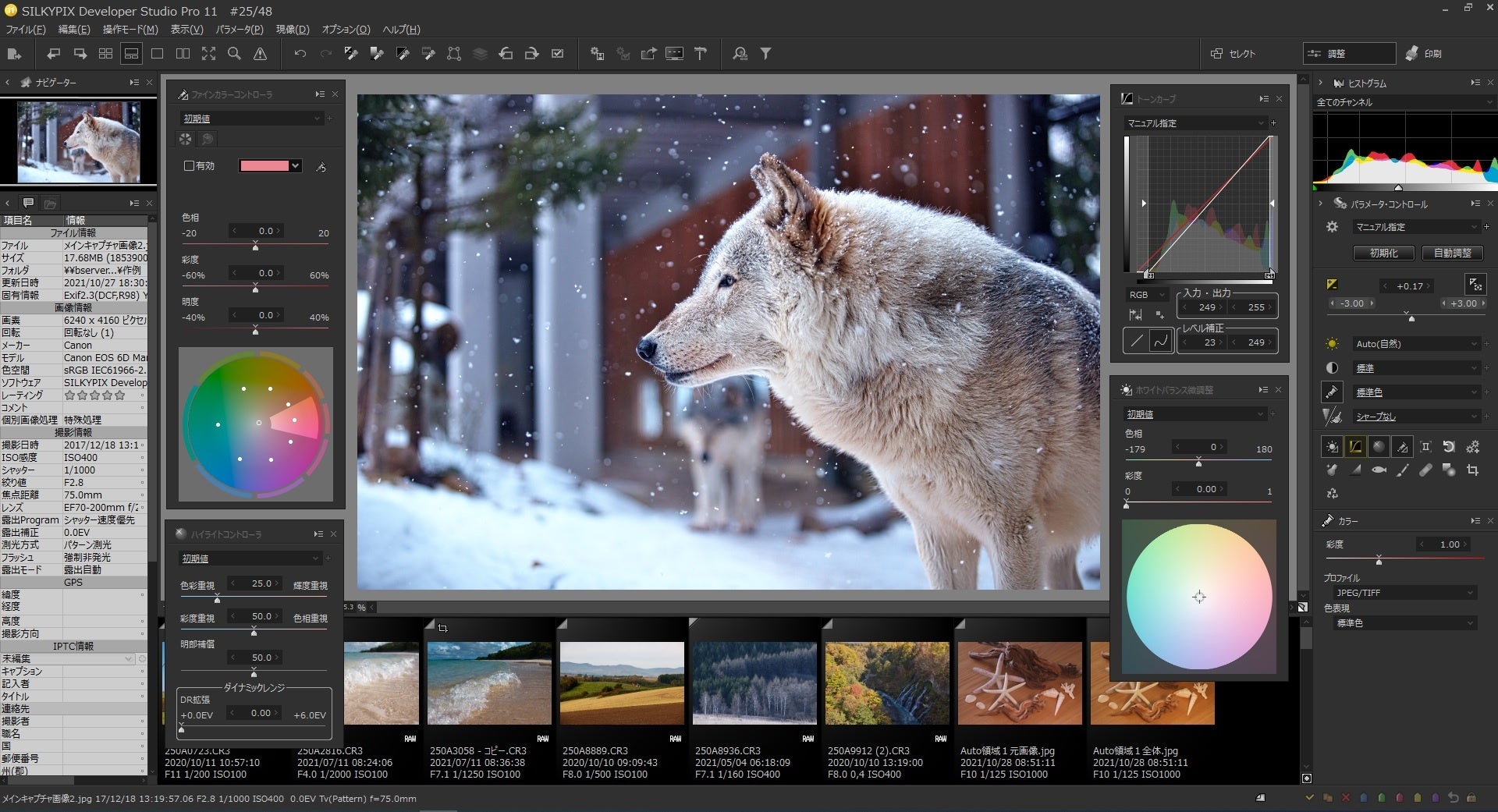The image size is (1498, 812).
Task: Toggle the straight line mode in tone curve
Action: tap(1137, 341)
